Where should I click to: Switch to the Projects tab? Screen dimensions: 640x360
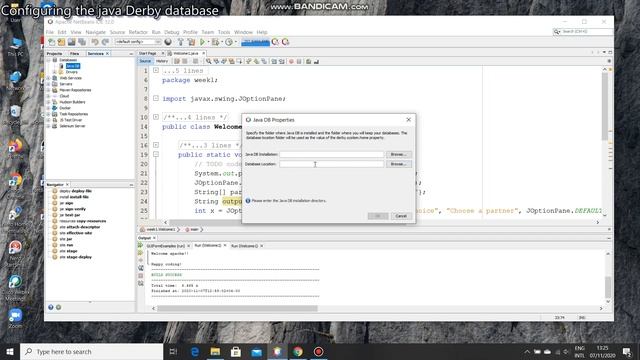pos(54,53)
